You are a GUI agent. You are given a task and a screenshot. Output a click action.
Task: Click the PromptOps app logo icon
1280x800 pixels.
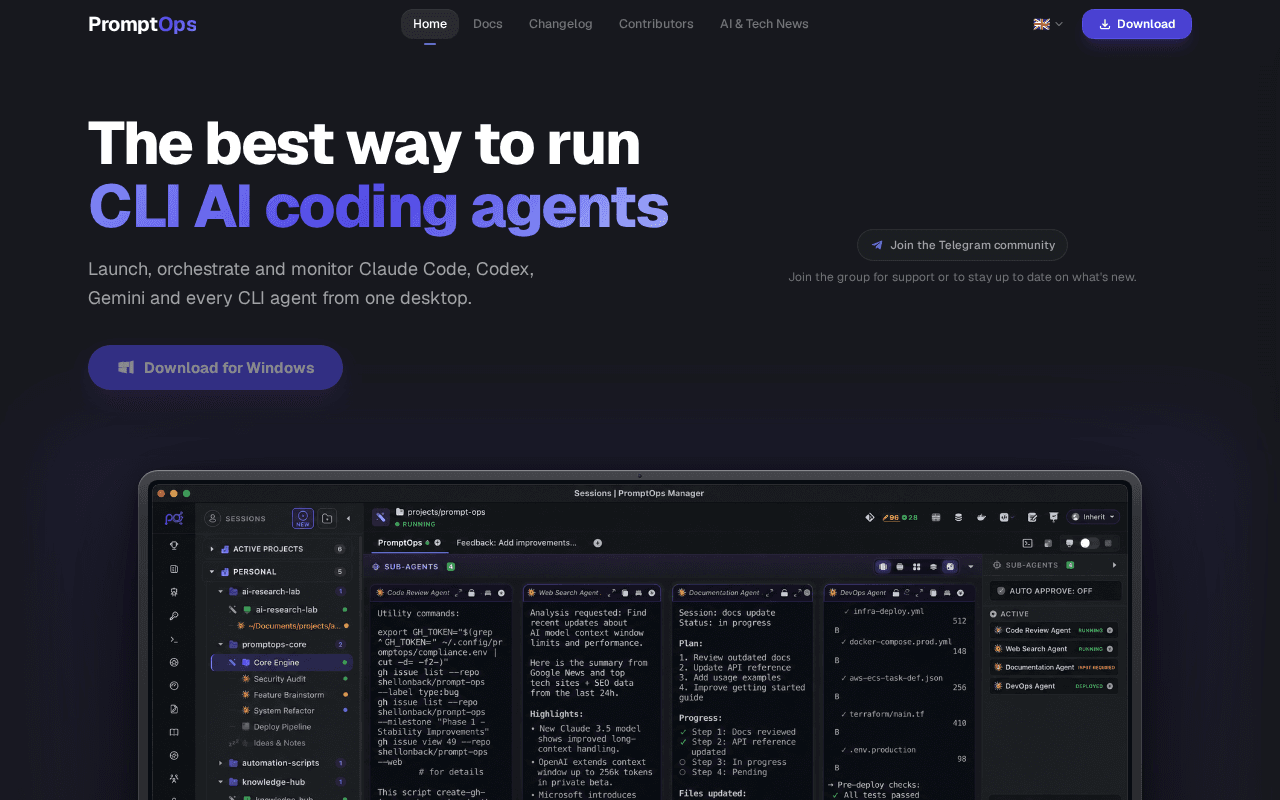coord(174,518)
